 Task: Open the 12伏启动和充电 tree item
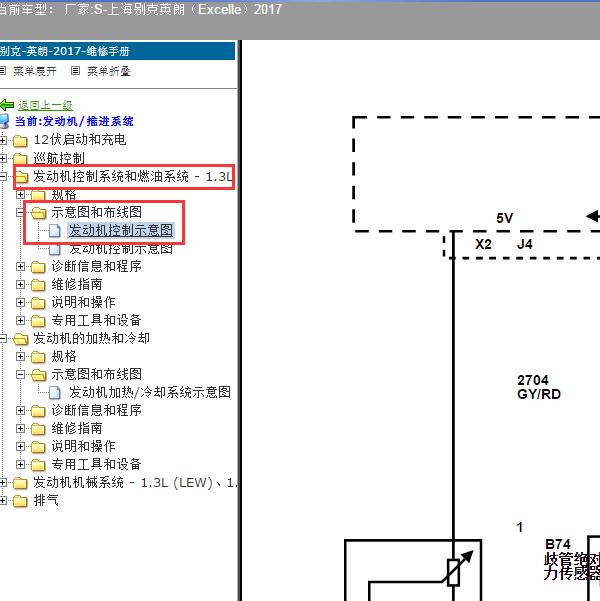80,140
